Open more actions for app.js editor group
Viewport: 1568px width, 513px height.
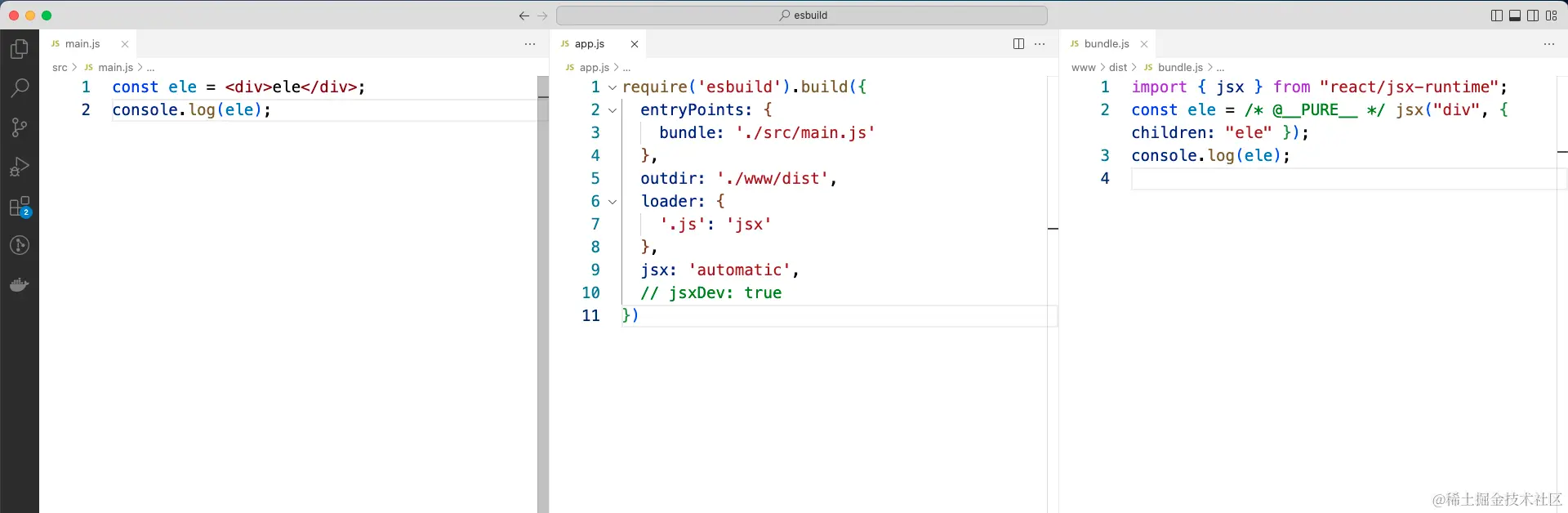tap(1040, 44)
